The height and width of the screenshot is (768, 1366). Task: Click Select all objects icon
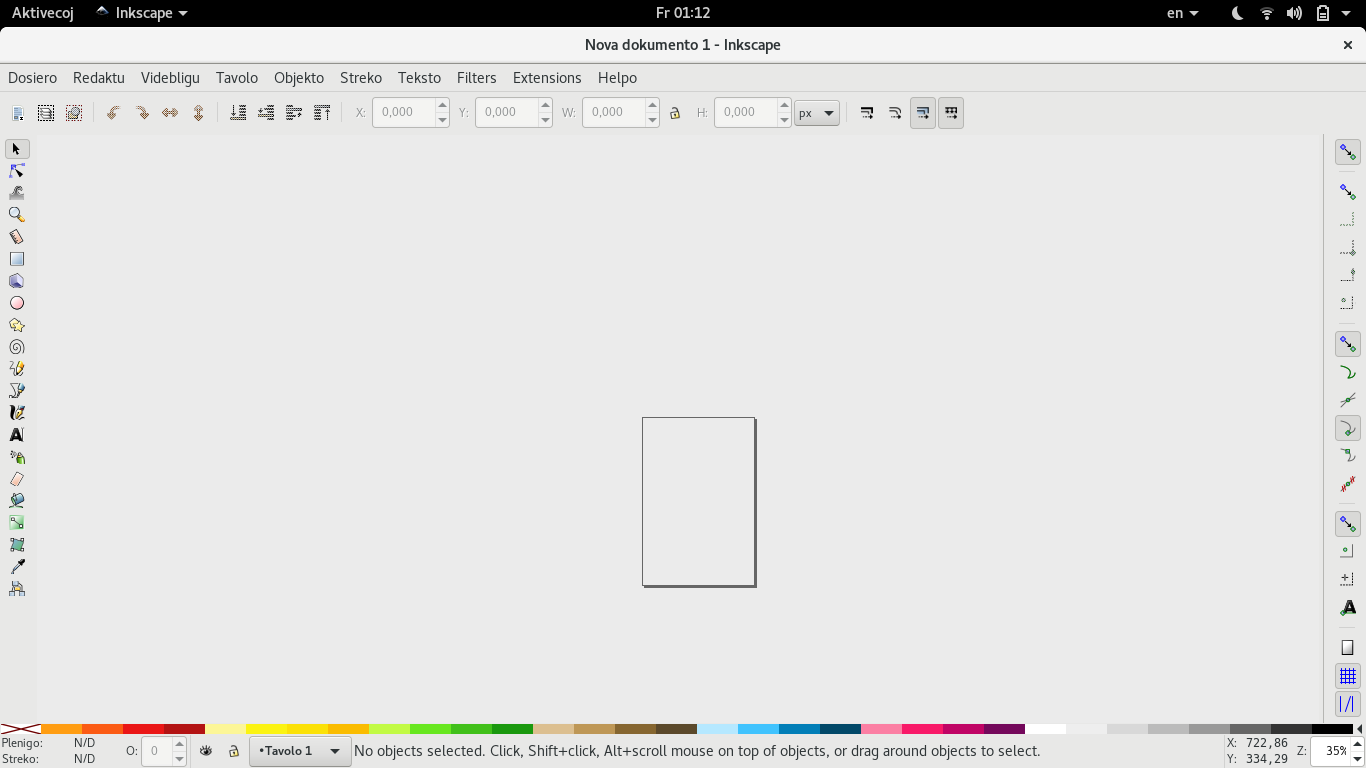(x=18, y=113)
